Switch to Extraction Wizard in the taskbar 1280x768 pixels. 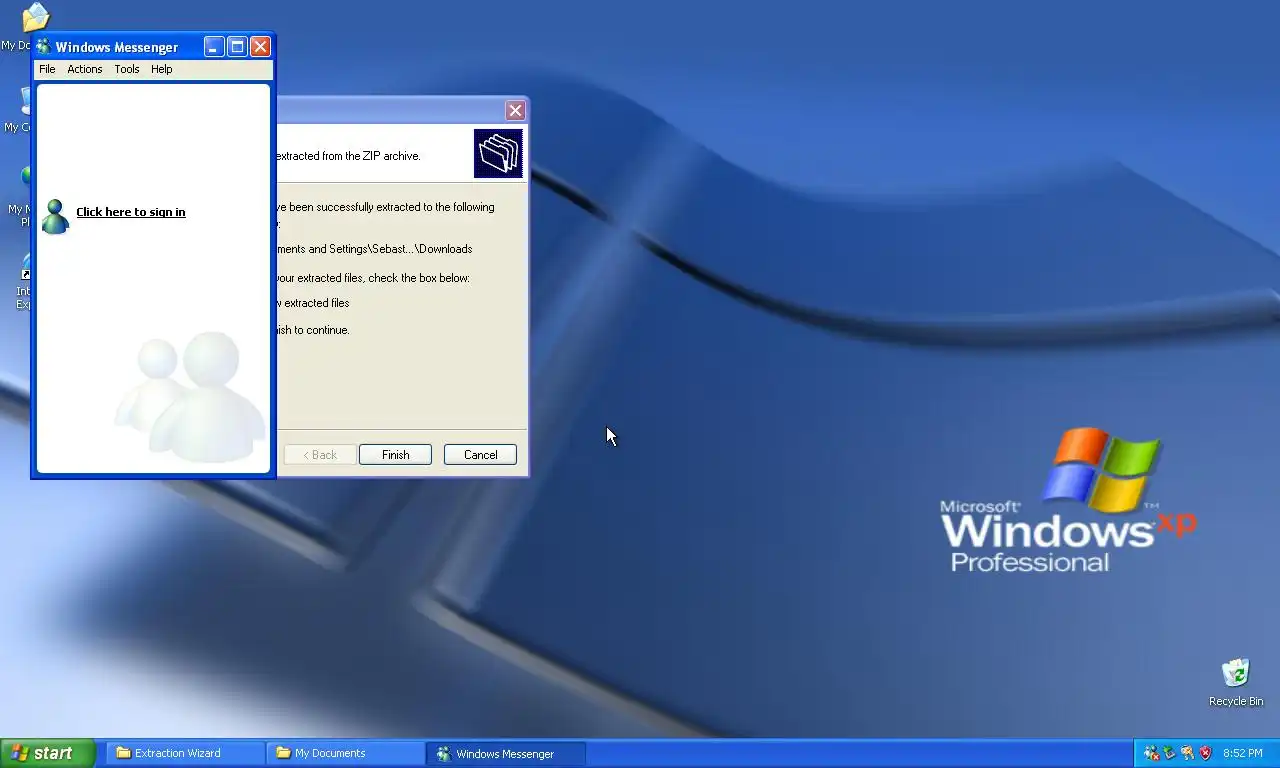(x=185, y=753)
